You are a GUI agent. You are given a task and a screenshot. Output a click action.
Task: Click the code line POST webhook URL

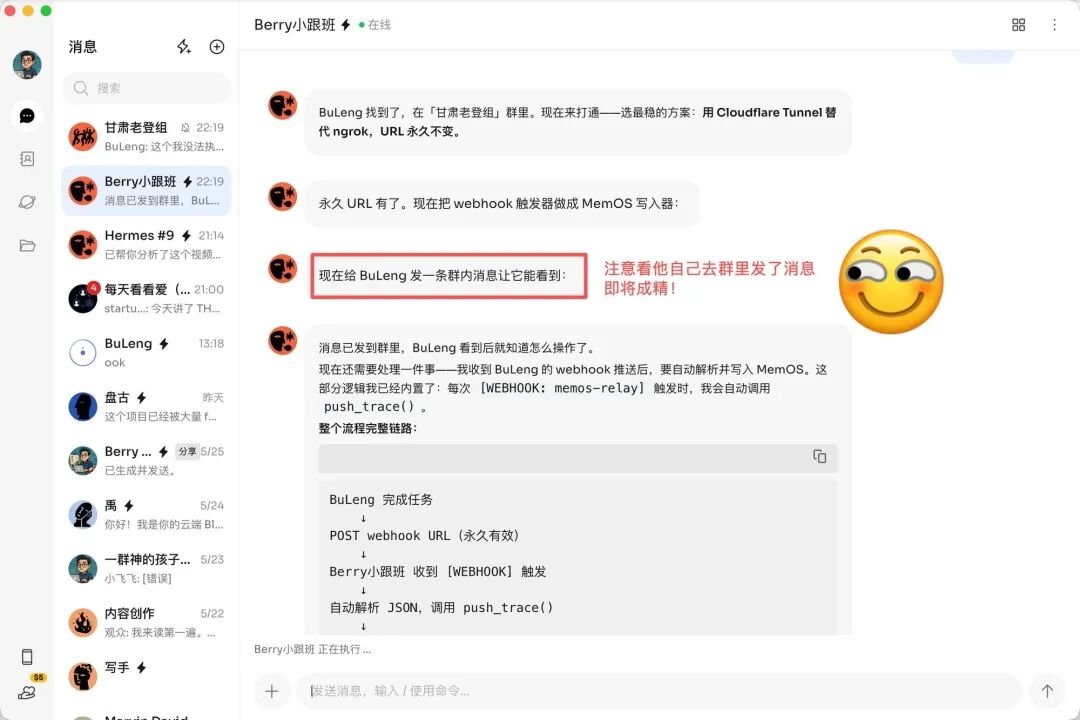tap(424, 535)
